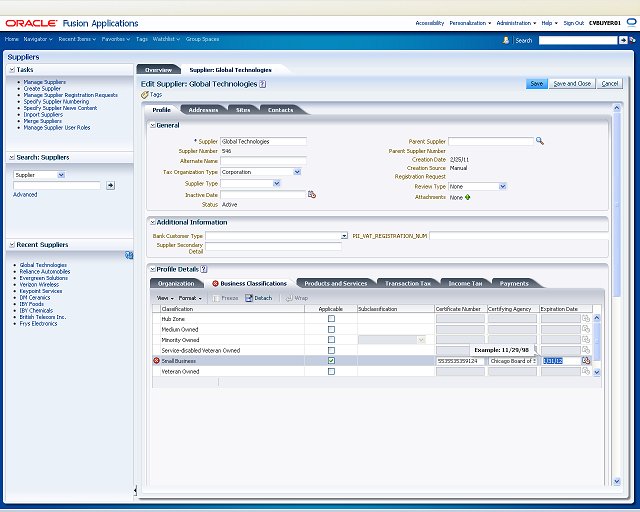Viewport: 640px width, 512px height.
Task: Click the user icon beside Search
Action: (x=506, y=40)
